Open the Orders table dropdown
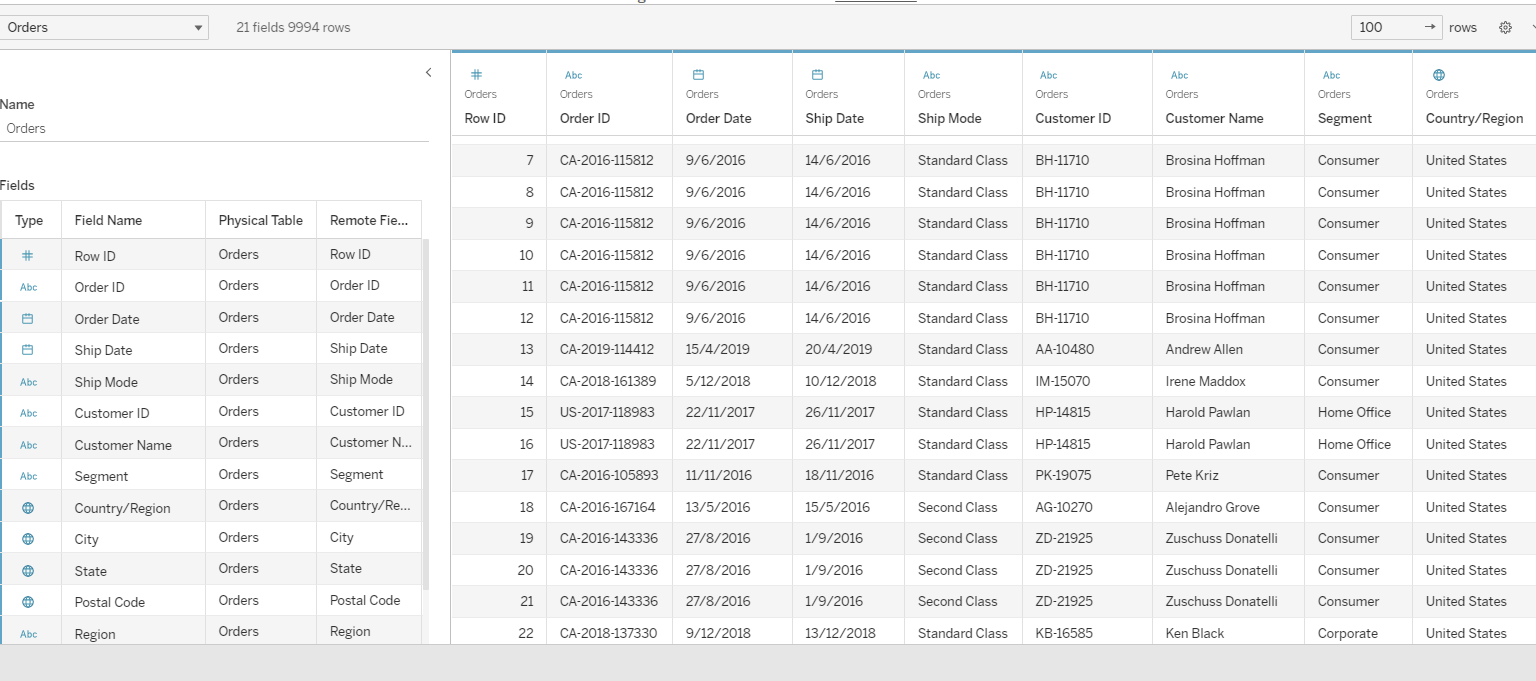Viewport: 1536px width, 681px height. click(104, 28)
